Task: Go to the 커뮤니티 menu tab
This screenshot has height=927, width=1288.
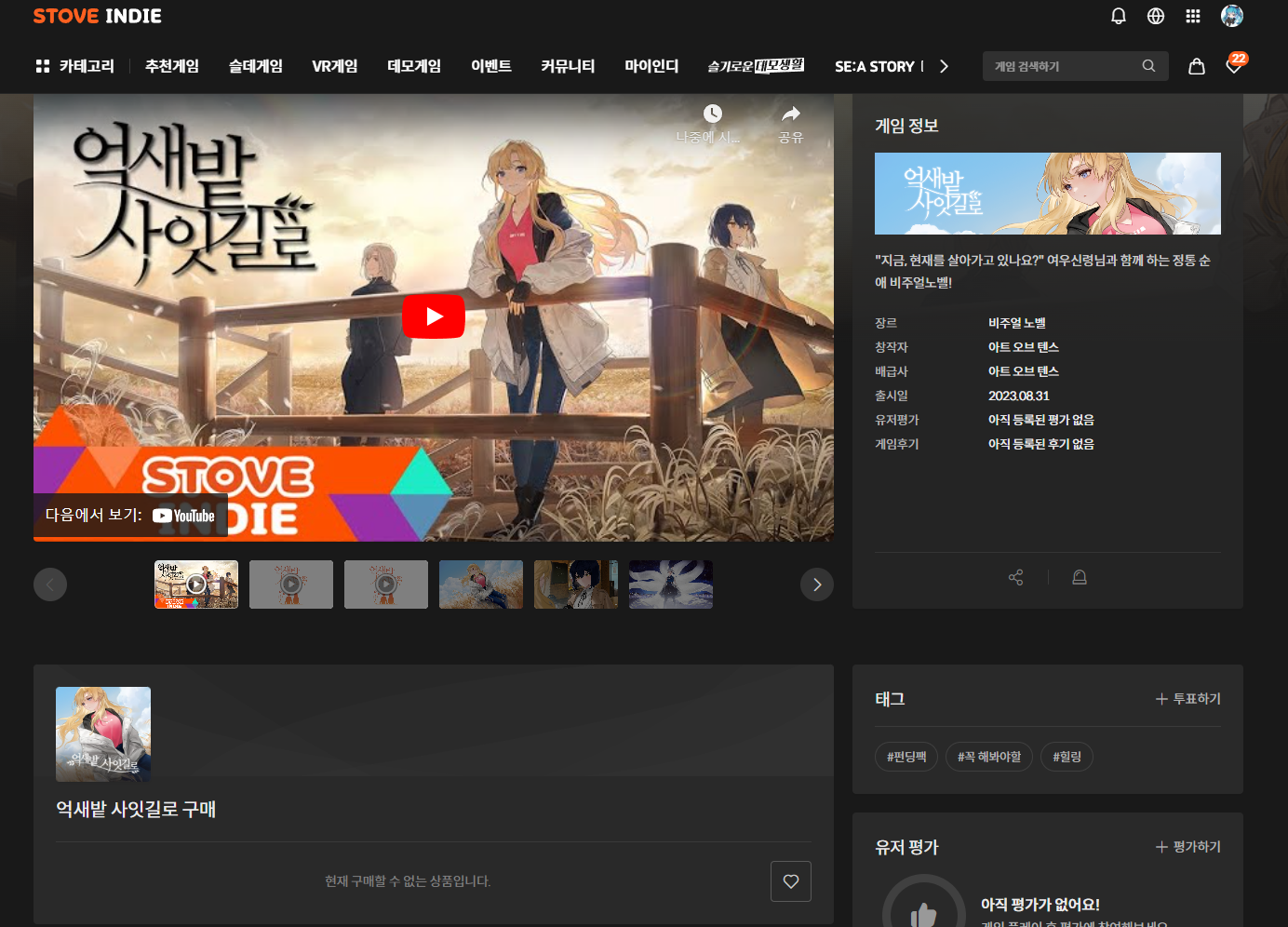Action: [568, 66]
